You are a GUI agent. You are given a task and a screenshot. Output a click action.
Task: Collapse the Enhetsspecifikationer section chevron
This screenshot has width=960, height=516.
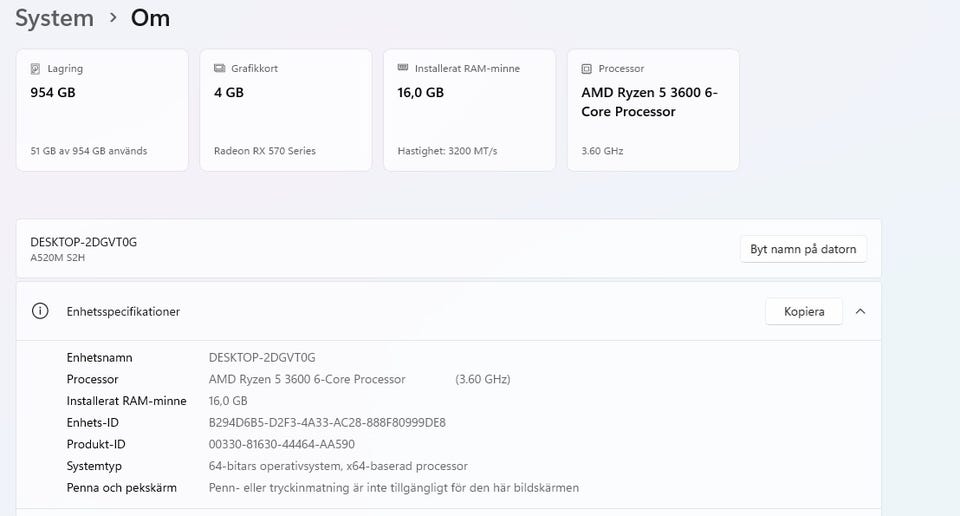pyautogui.click(x=861, y=311)
